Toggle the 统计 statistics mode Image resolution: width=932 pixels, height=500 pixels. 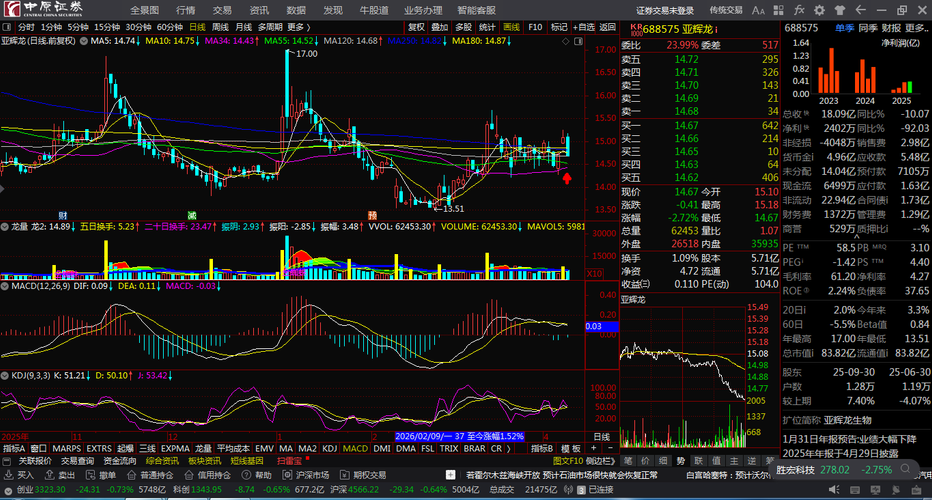point(487,27)
